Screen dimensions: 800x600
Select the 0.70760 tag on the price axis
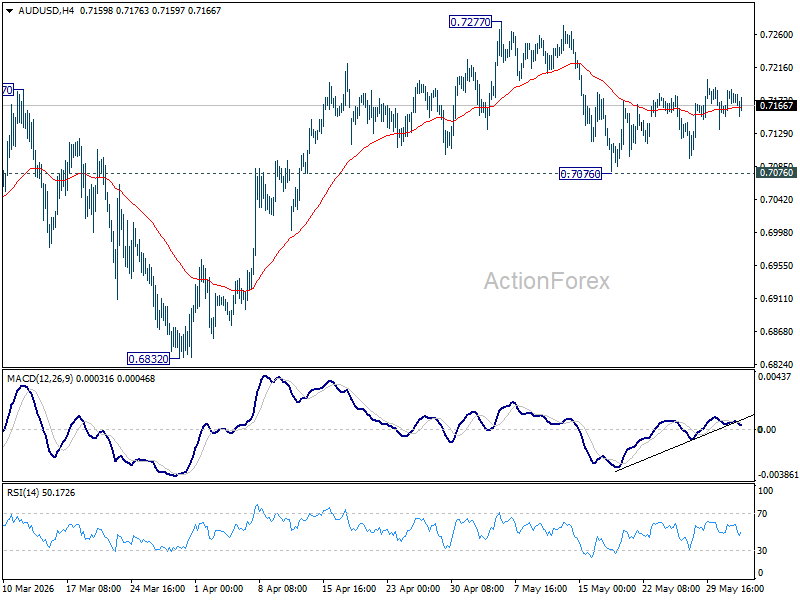[x=777, y=173]
